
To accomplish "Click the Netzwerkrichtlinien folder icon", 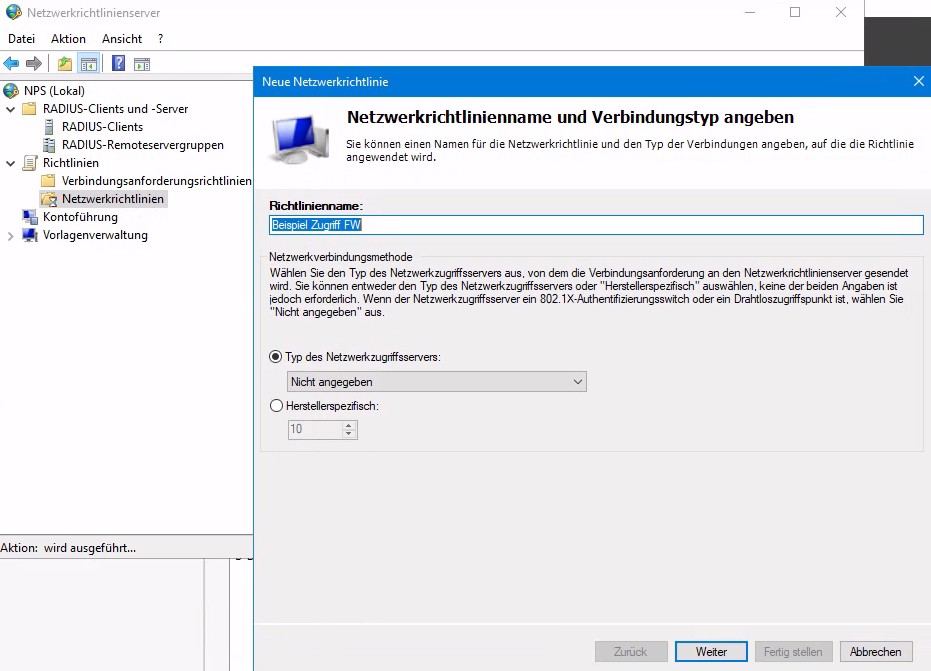I will pyautogui.click(x=49, y=199).
